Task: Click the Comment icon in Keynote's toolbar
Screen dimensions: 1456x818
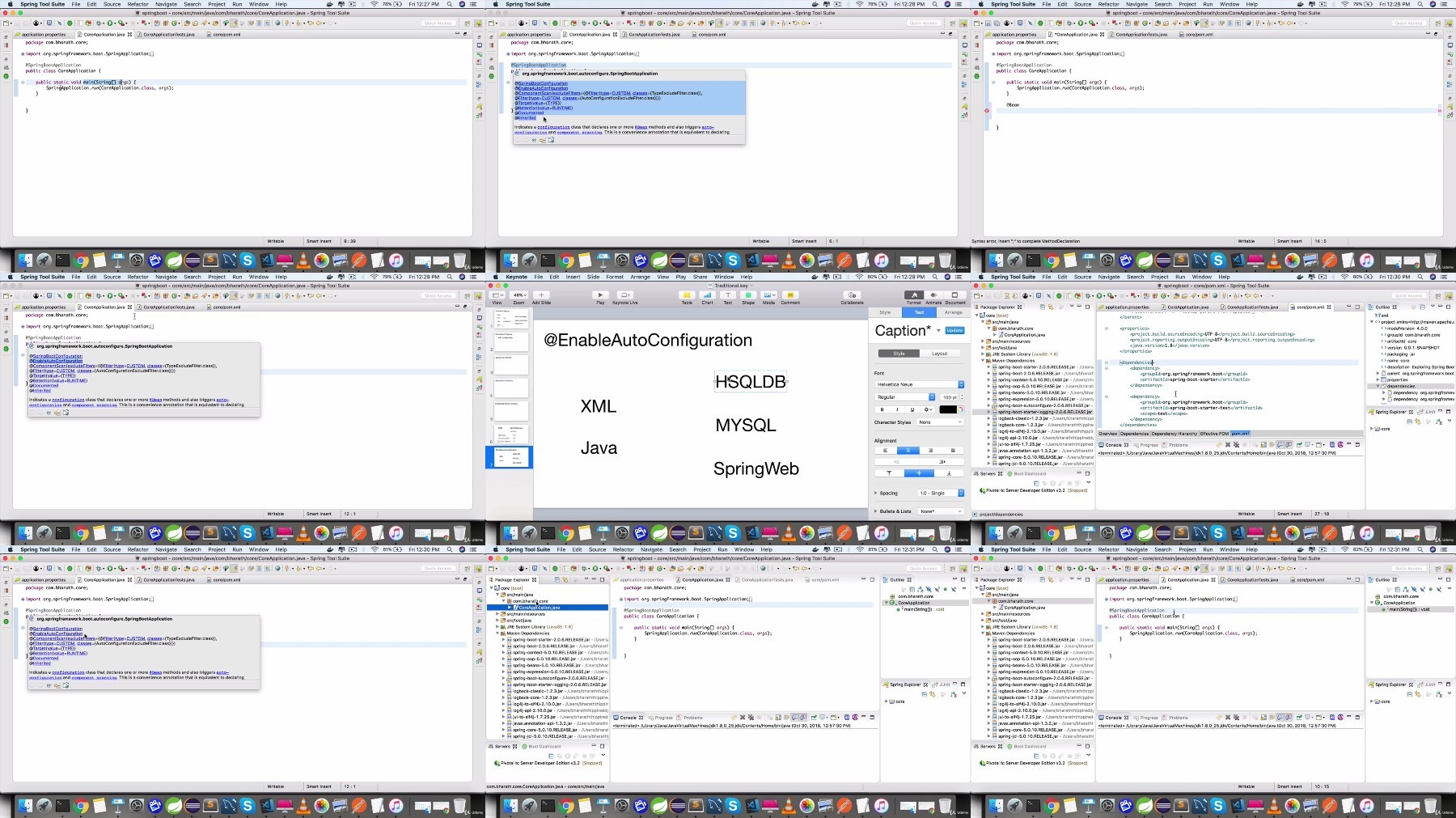Action: 790,295
